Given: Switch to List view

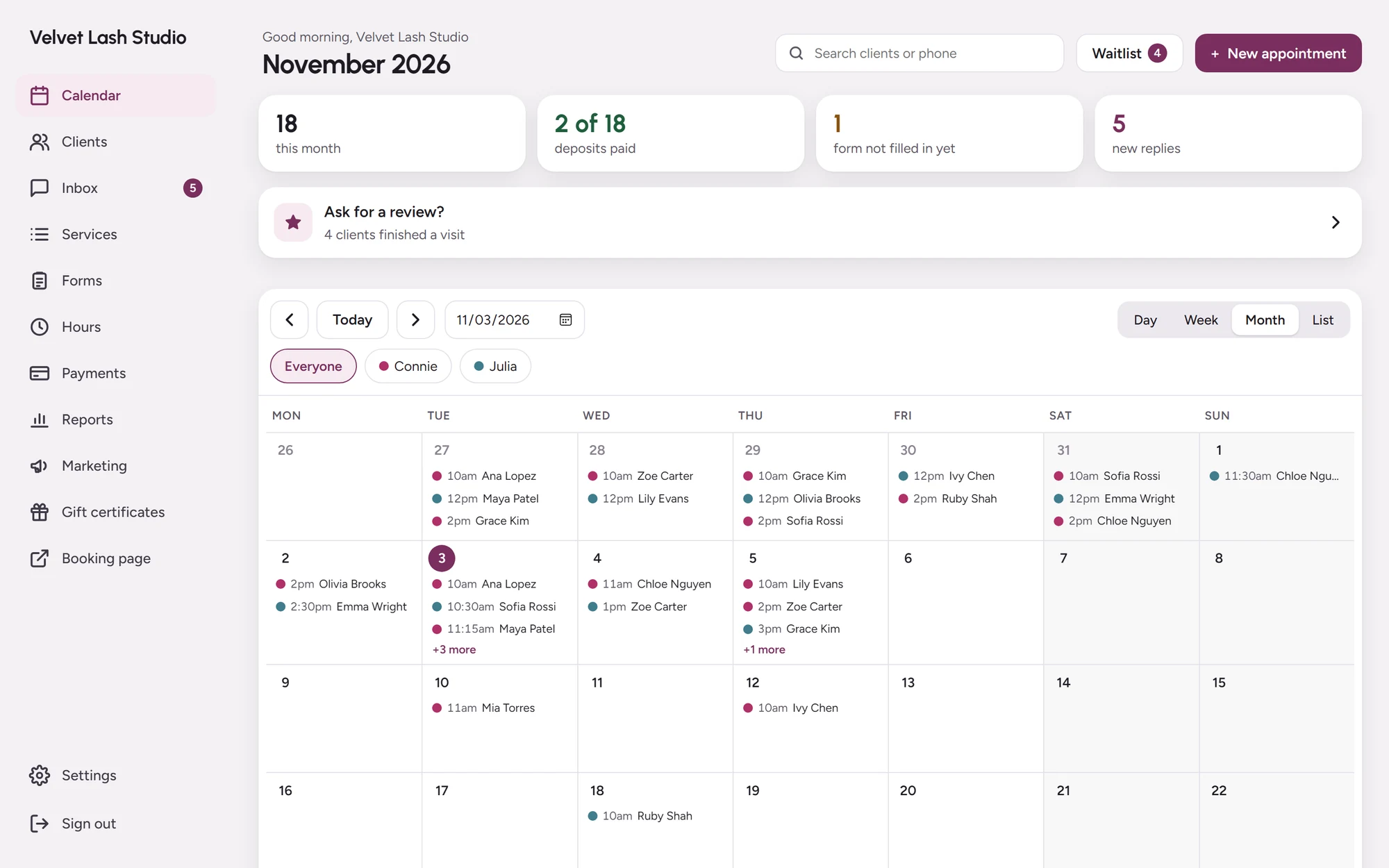Looking at the screenshot, I should point(1322,319).
